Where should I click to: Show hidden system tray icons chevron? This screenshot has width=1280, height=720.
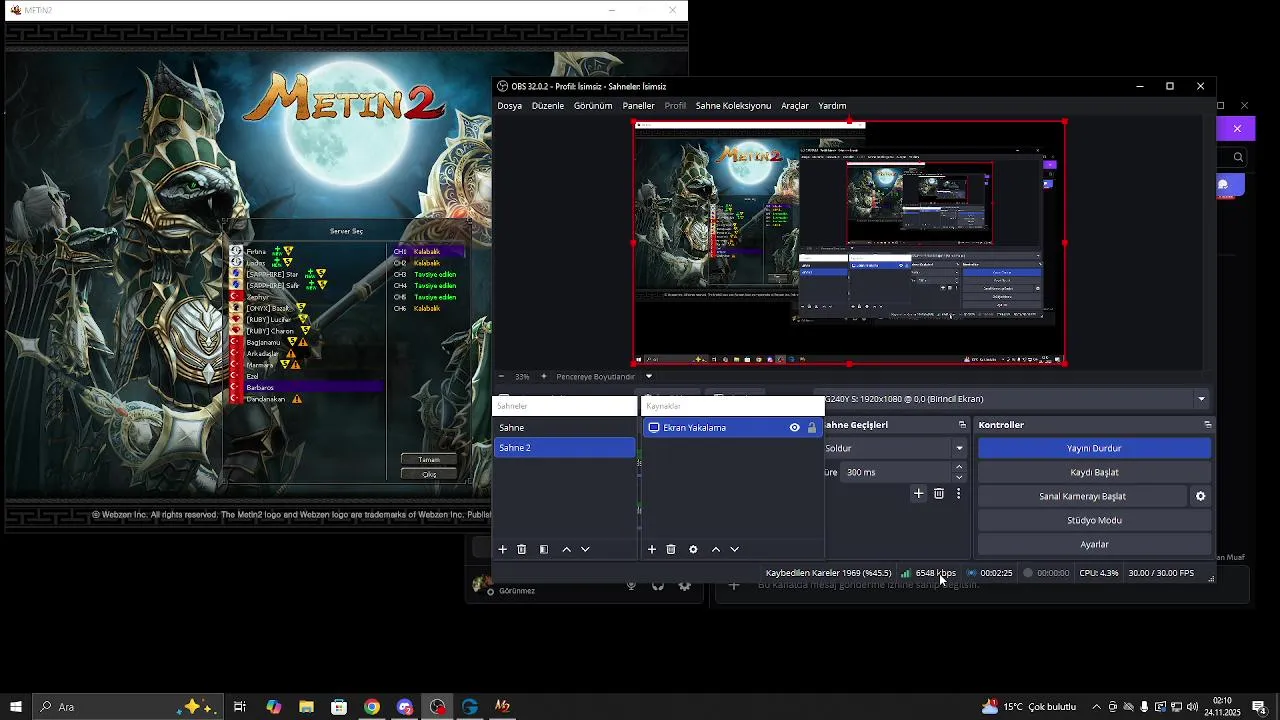1096,707
